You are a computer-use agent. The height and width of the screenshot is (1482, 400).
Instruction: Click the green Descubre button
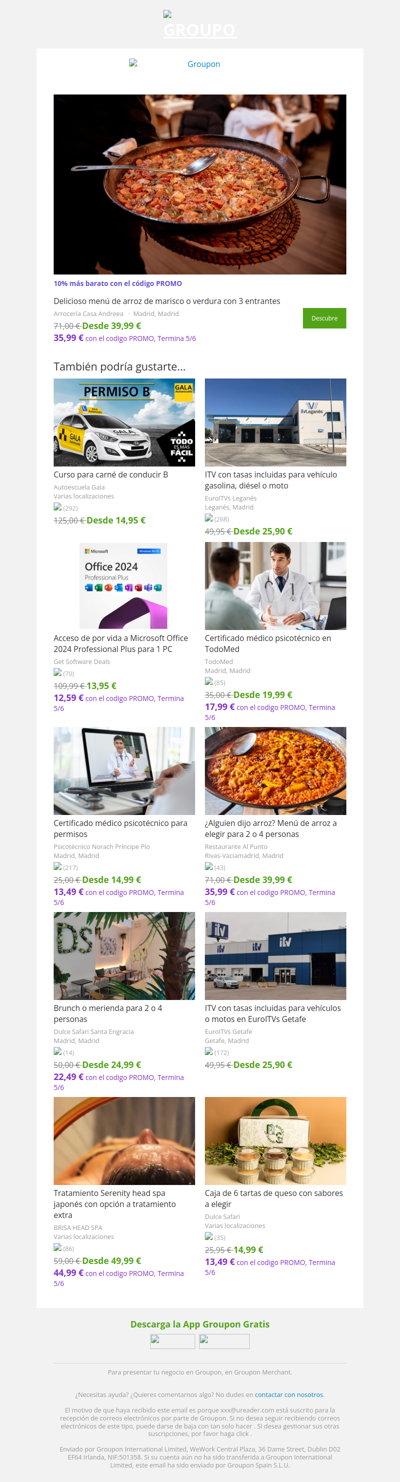coord(324,318)
